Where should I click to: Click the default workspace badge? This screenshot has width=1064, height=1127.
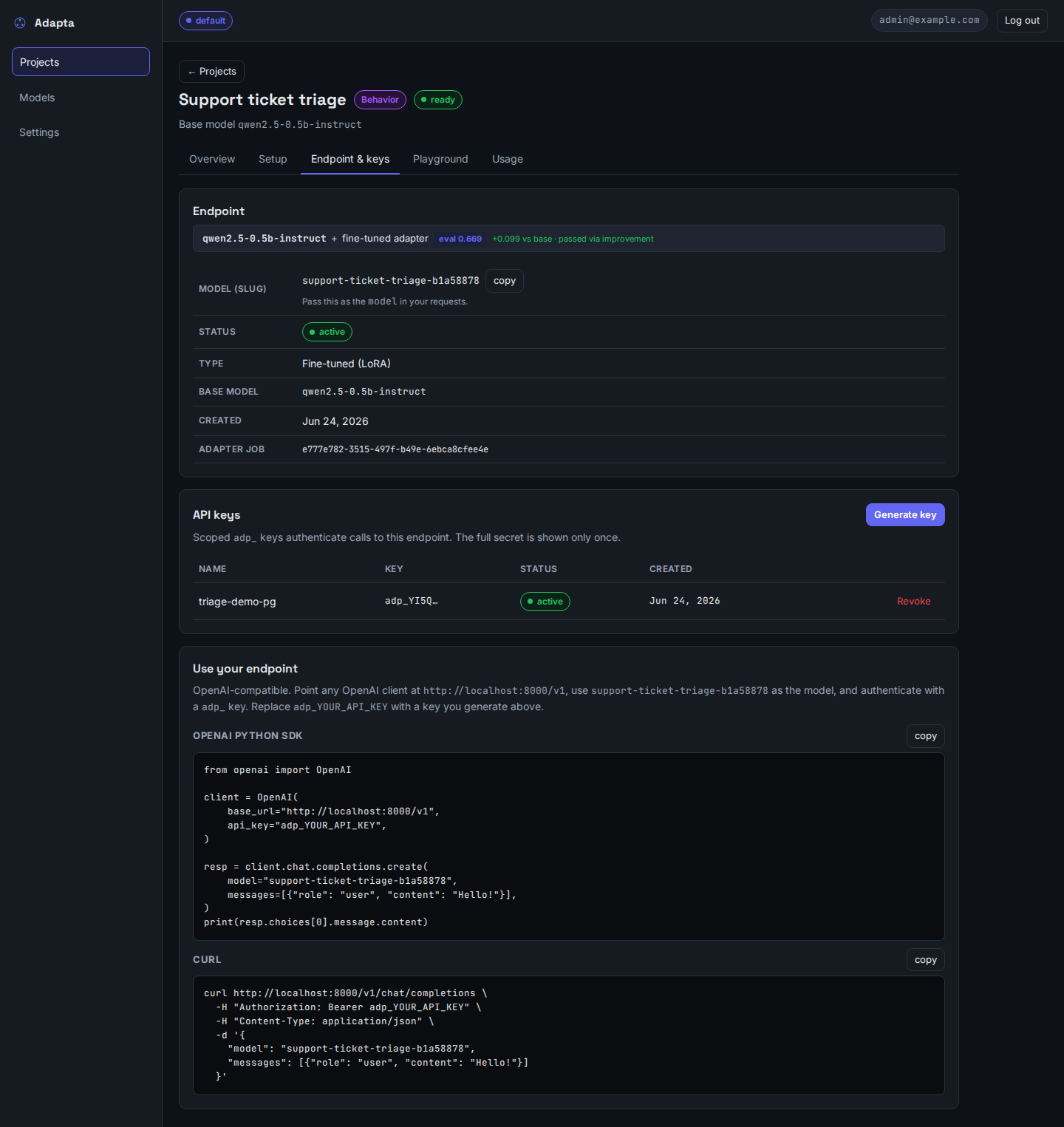tap(205, 21)
